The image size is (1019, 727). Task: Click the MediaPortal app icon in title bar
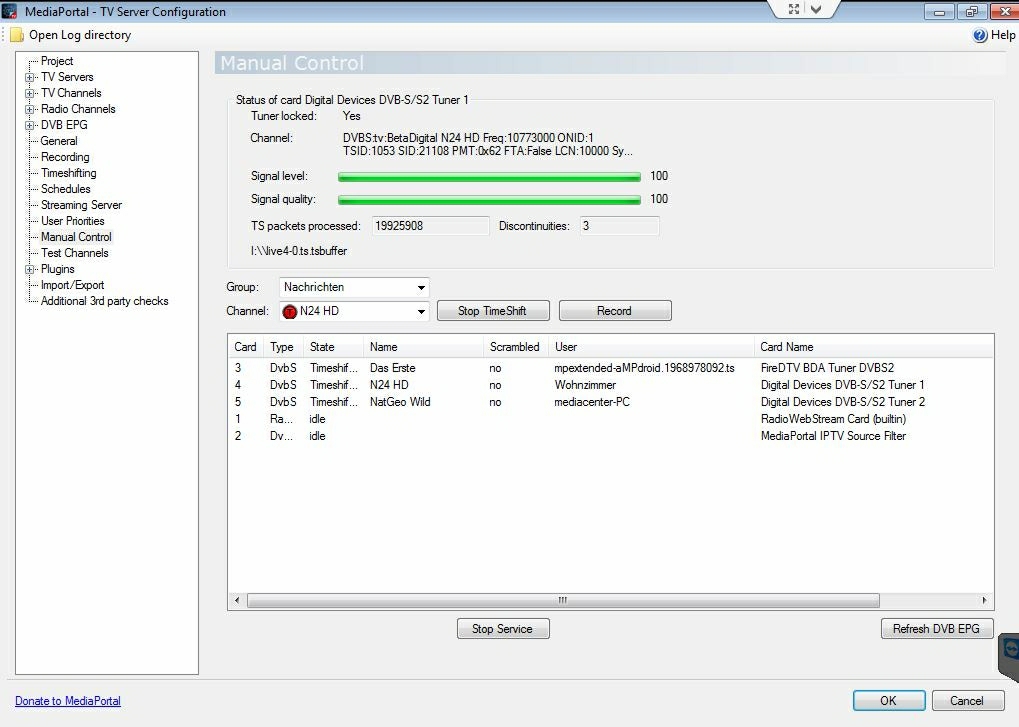click(x=10, y=12)
